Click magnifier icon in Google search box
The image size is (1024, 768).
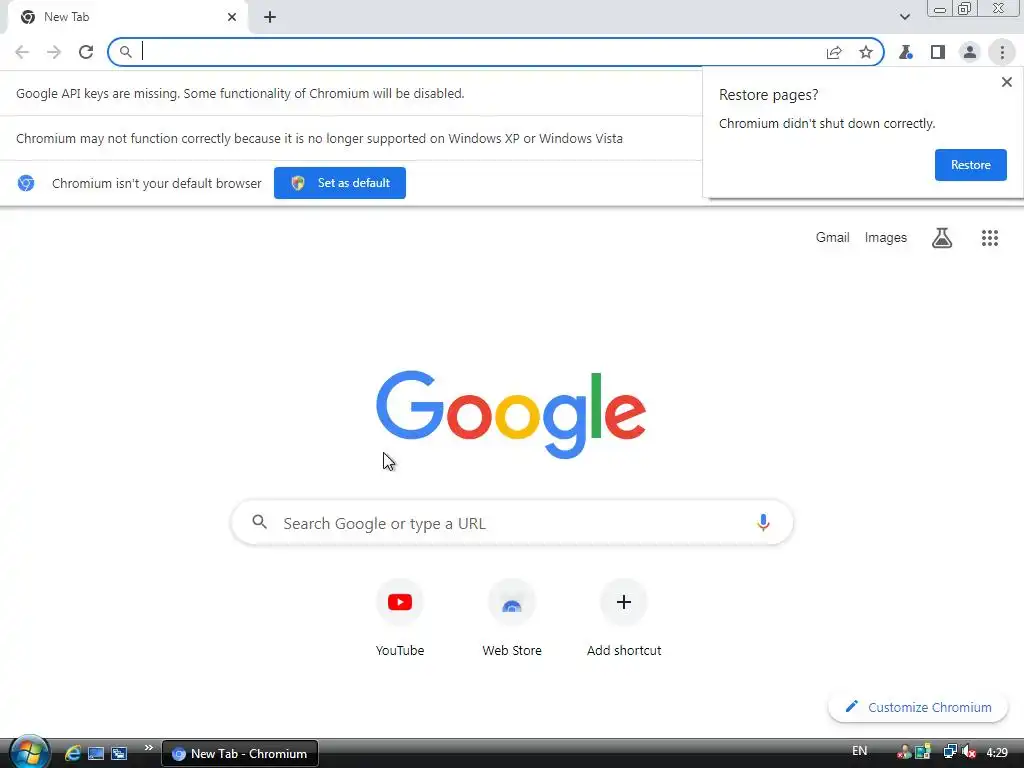(x=259, y=522)
